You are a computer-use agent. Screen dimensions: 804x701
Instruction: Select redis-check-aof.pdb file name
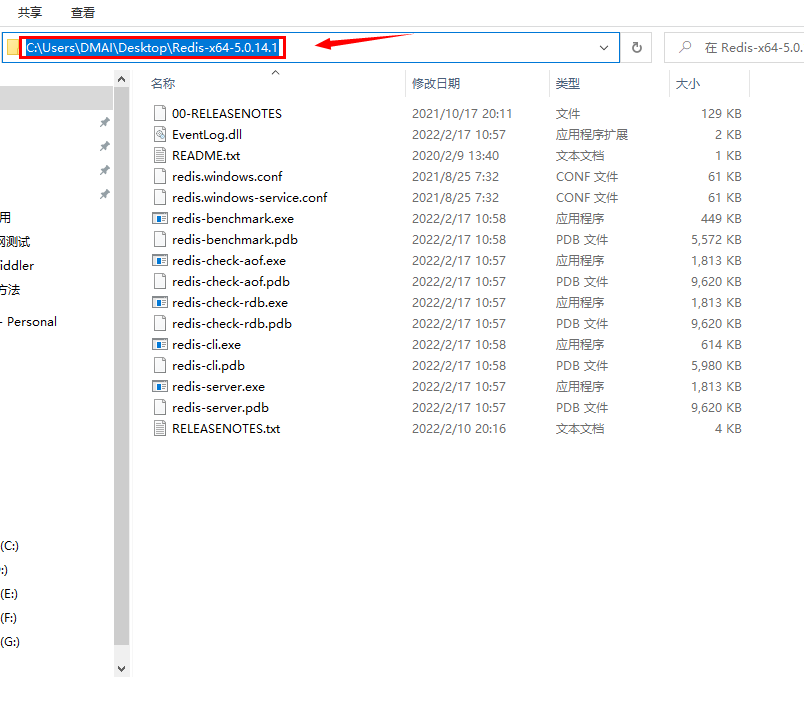[x=231, y=282]
